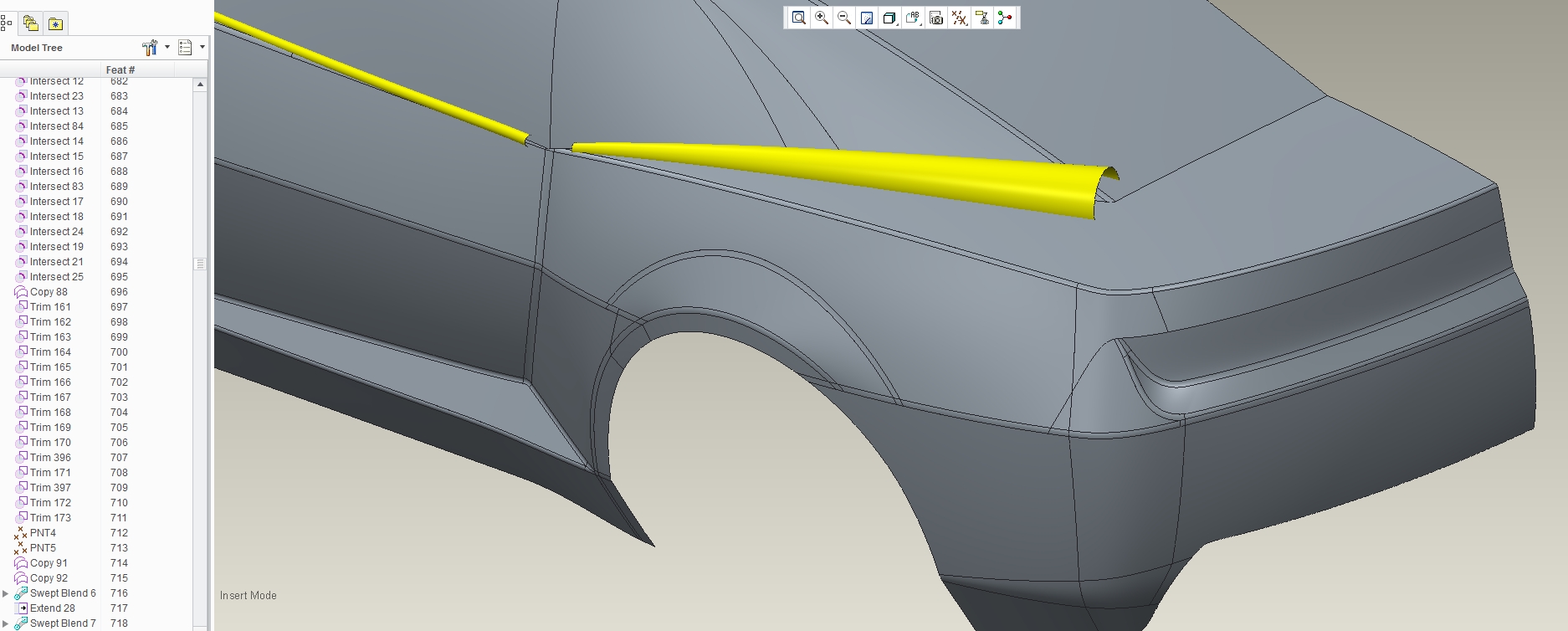
Task: Click the PNT4 datum point icon
Action: pos(21,533)
